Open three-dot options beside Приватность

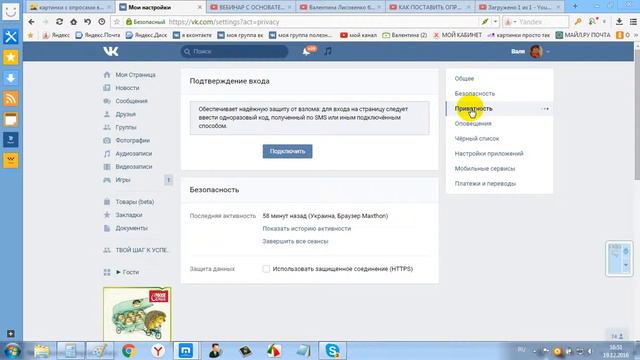pyautogui.click(x=545, y=109)
